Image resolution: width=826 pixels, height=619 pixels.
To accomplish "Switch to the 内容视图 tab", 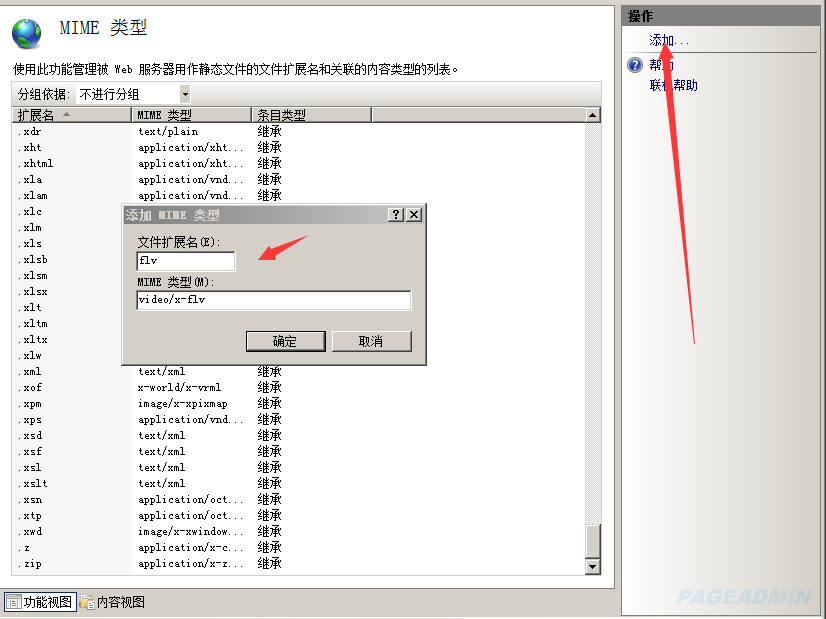I will pyautogui.click(x=112, y=602).
